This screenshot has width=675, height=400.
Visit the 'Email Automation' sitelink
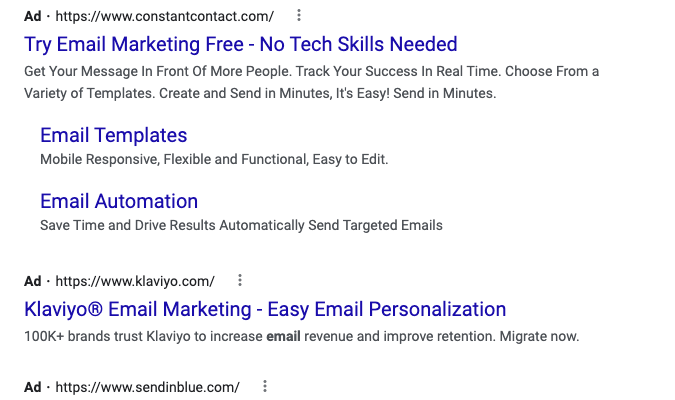click(x=119, y=201)
